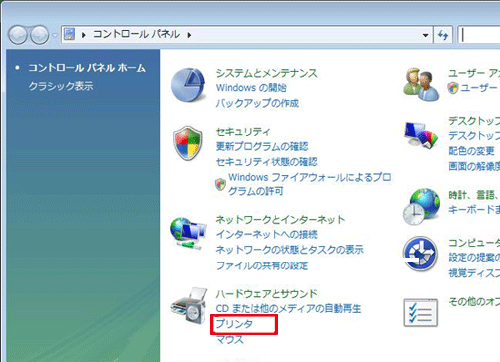Viewport: 500px width, 362px height.
Task: Open the Ease of Access circular icon
Action: pyautogui.click(x=420, y=253)
